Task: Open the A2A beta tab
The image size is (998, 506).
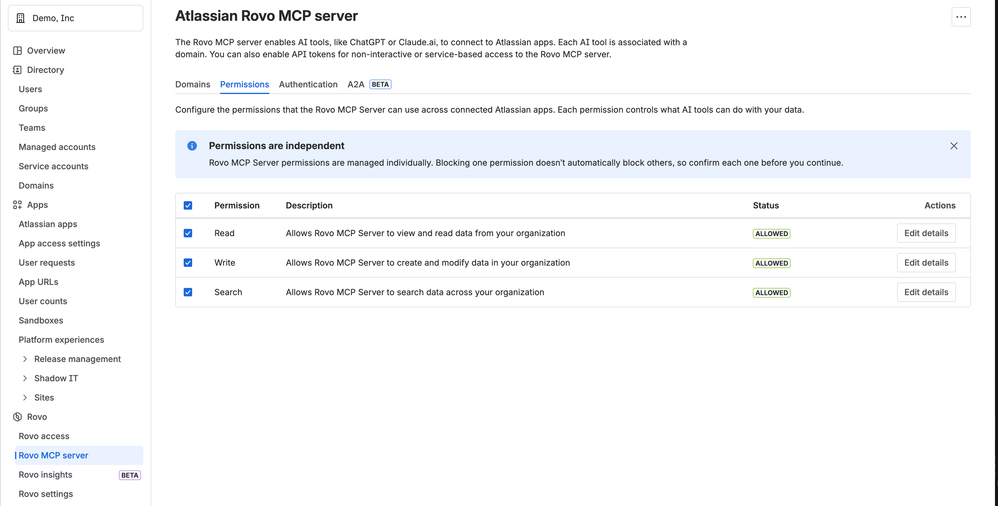Action: [x=369, y=85]
